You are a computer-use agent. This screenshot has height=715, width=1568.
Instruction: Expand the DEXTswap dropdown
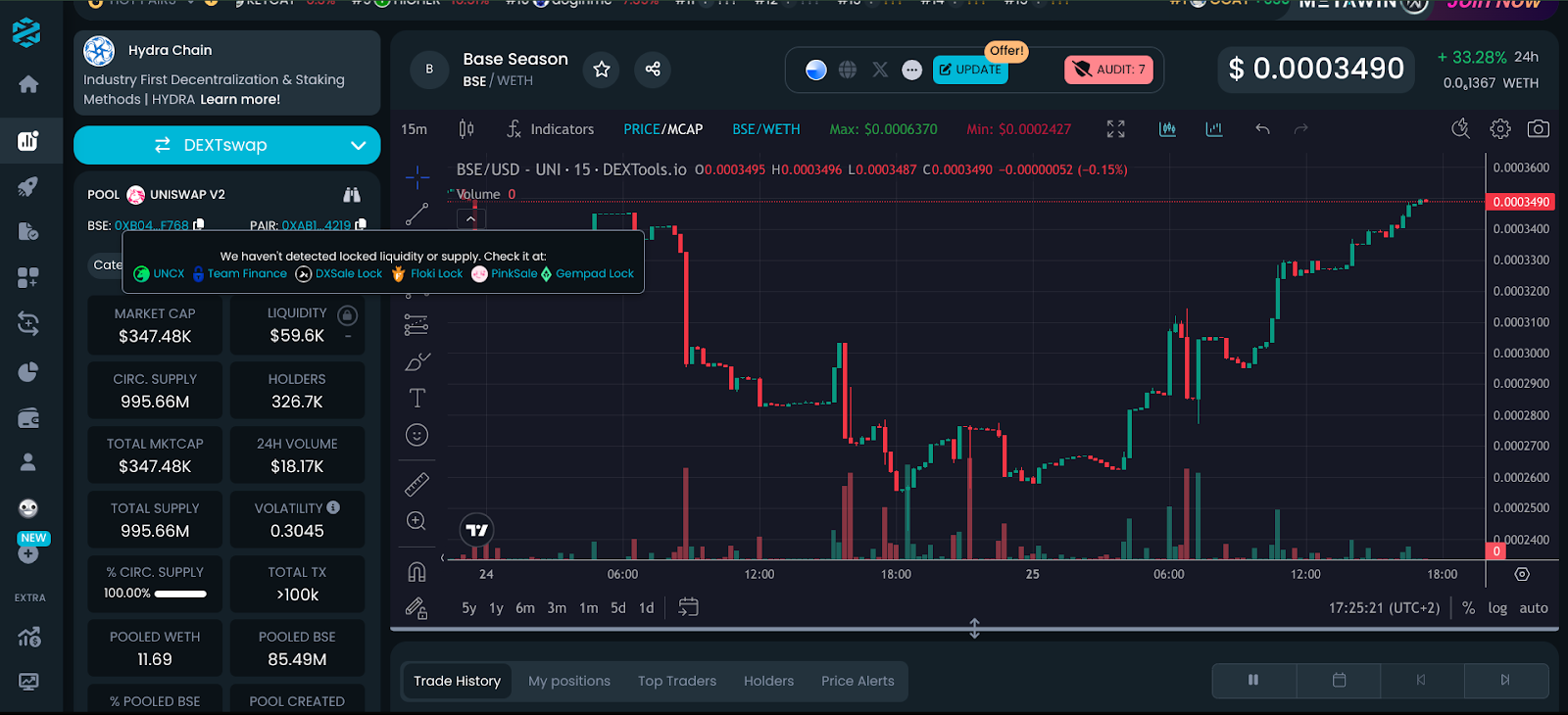tap(359, 146)
